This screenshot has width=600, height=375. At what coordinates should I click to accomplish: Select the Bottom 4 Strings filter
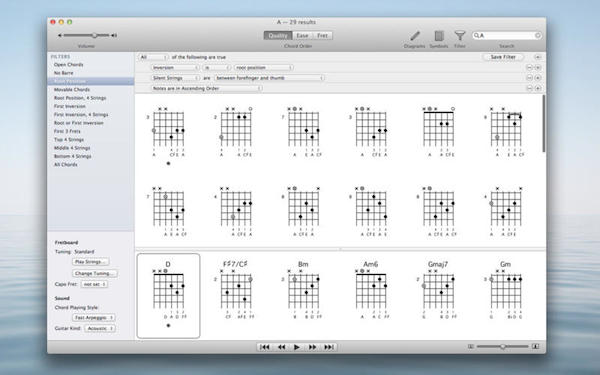coord(73,157)
